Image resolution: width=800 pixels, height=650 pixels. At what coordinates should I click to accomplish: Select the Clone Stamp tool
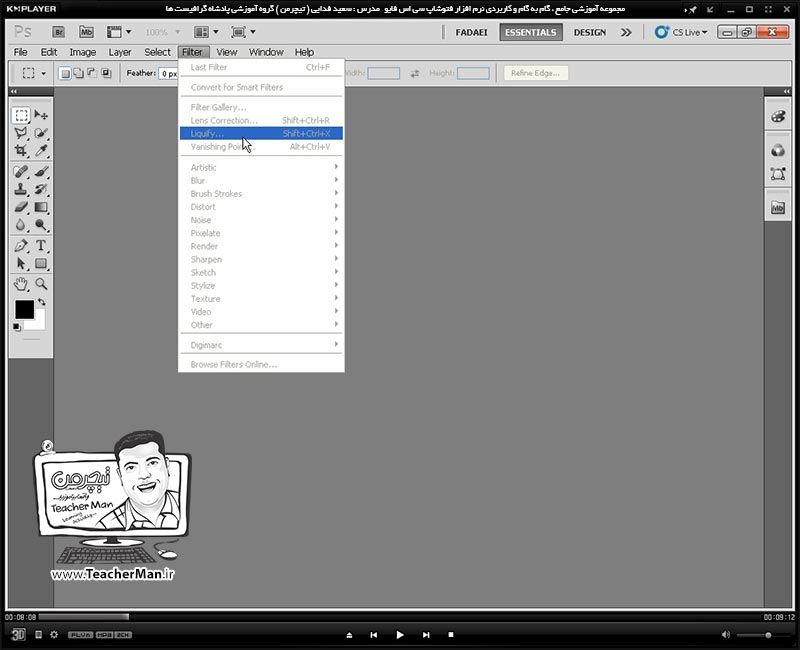coord(21,189)
